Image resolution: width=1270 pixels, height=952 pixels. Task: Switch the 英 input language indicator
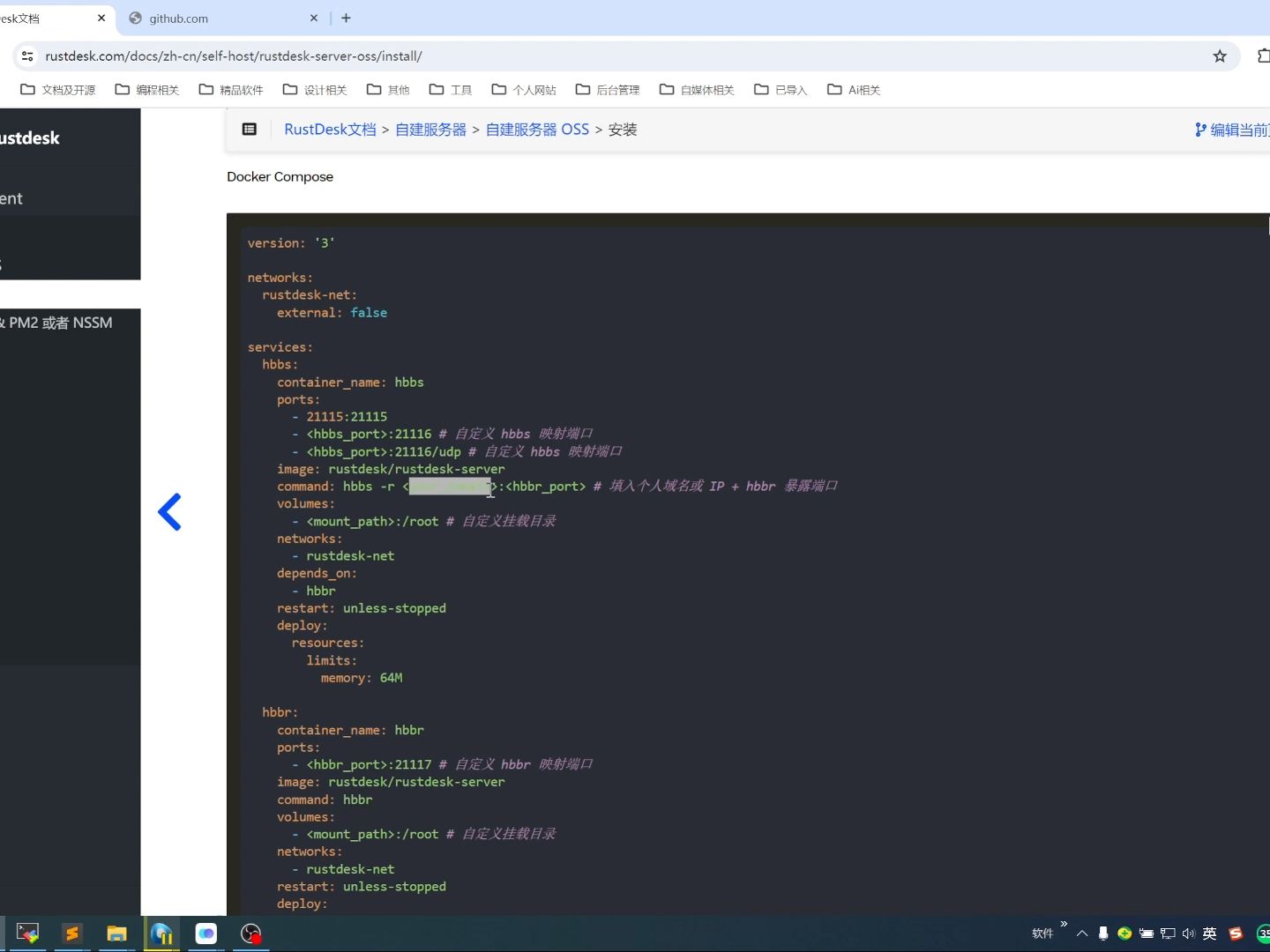(x=1210, y=933)
